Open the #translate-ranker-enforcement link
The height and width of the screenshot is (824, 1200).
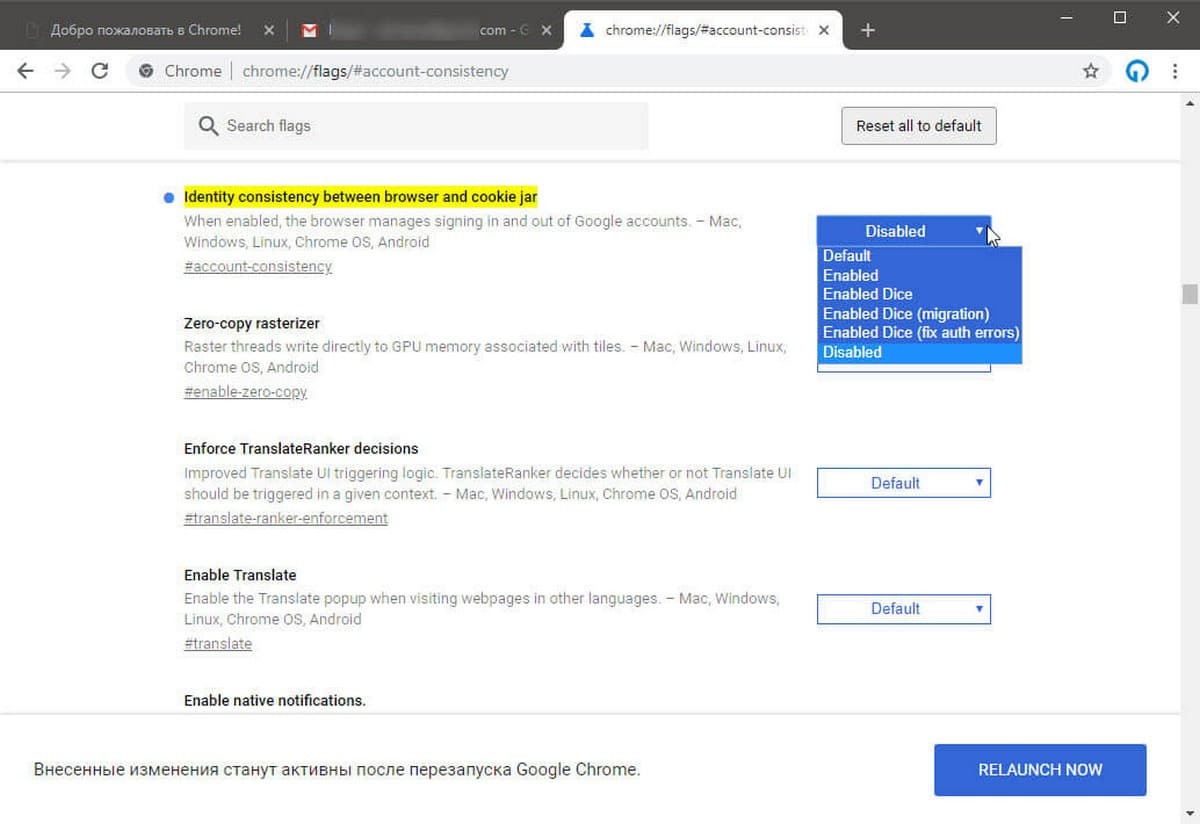pyautogui.click(x=286, y=518)
